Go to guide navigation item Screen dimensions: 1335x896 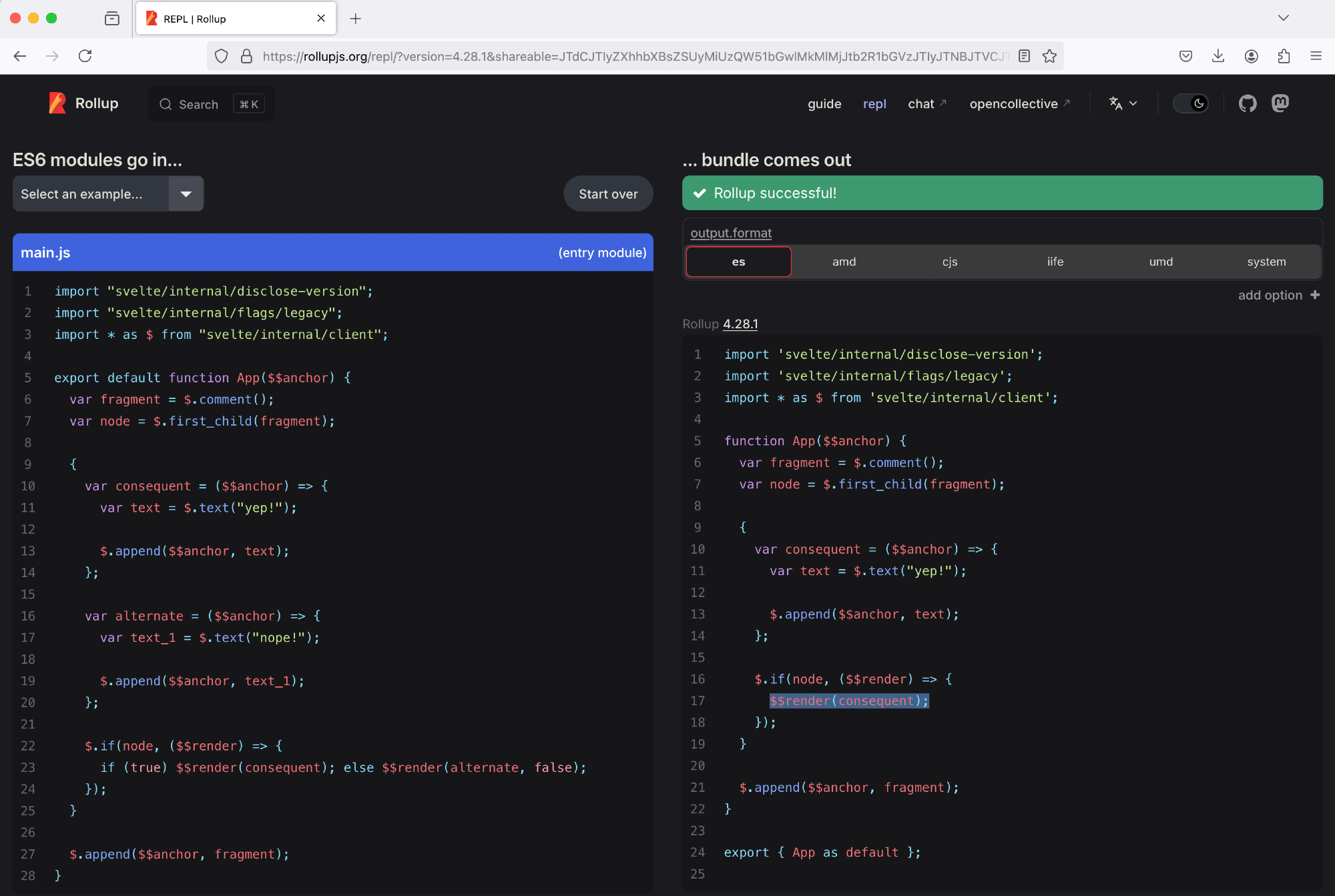[824, 104]
